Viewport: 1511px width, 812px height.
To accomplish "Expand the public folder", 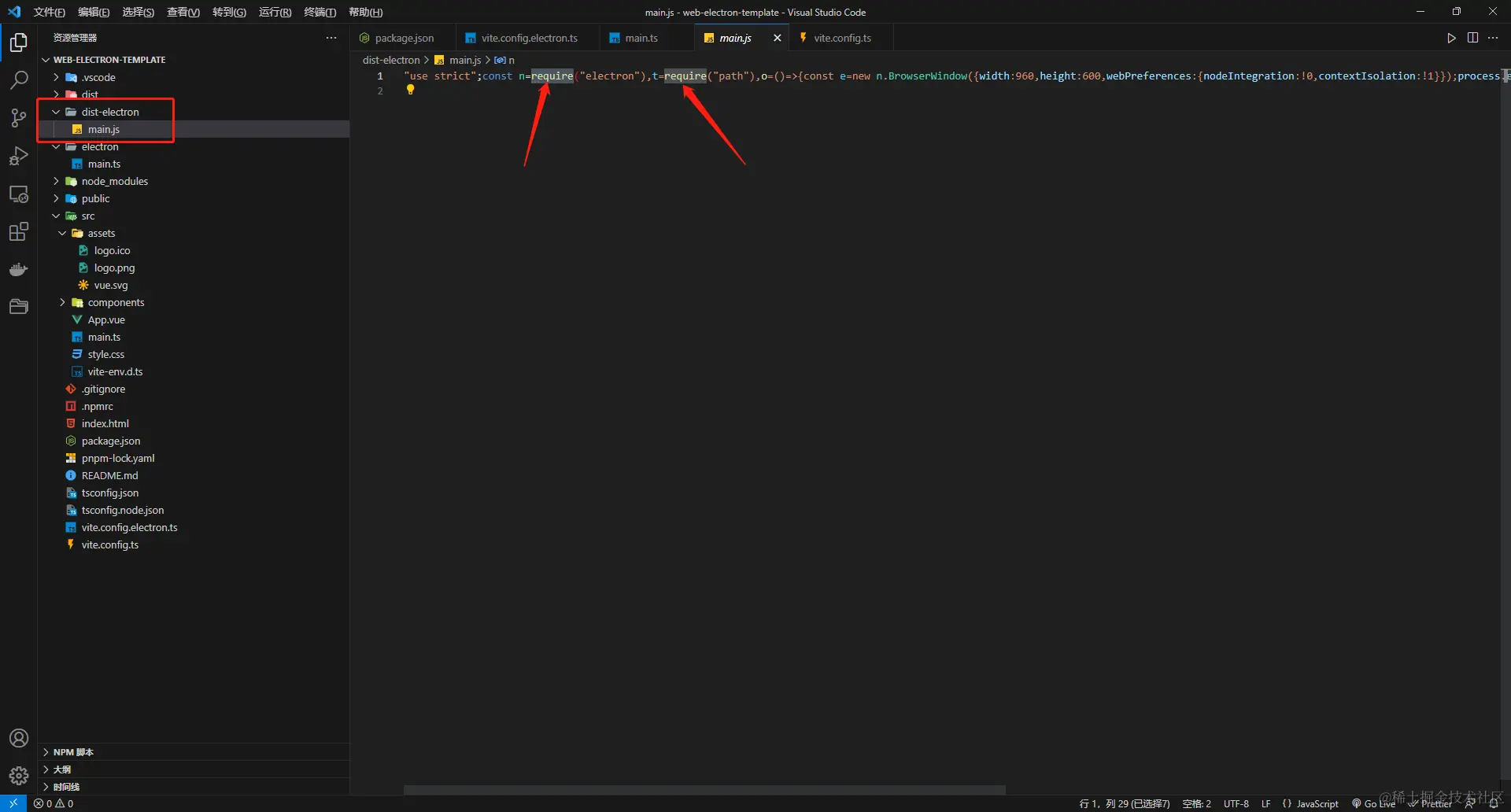I will click(194, 198).
